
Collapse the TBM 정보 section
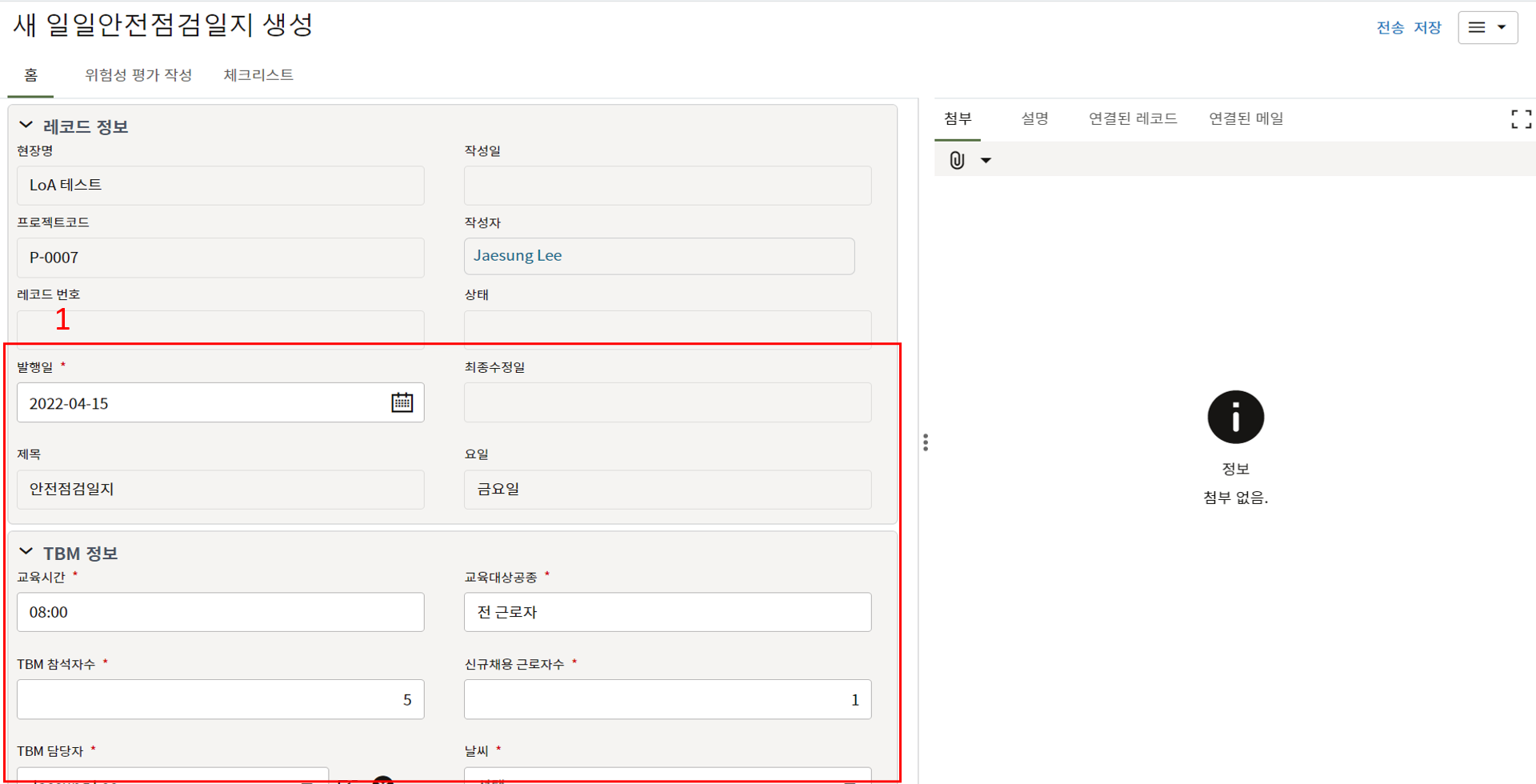point(26,552)
